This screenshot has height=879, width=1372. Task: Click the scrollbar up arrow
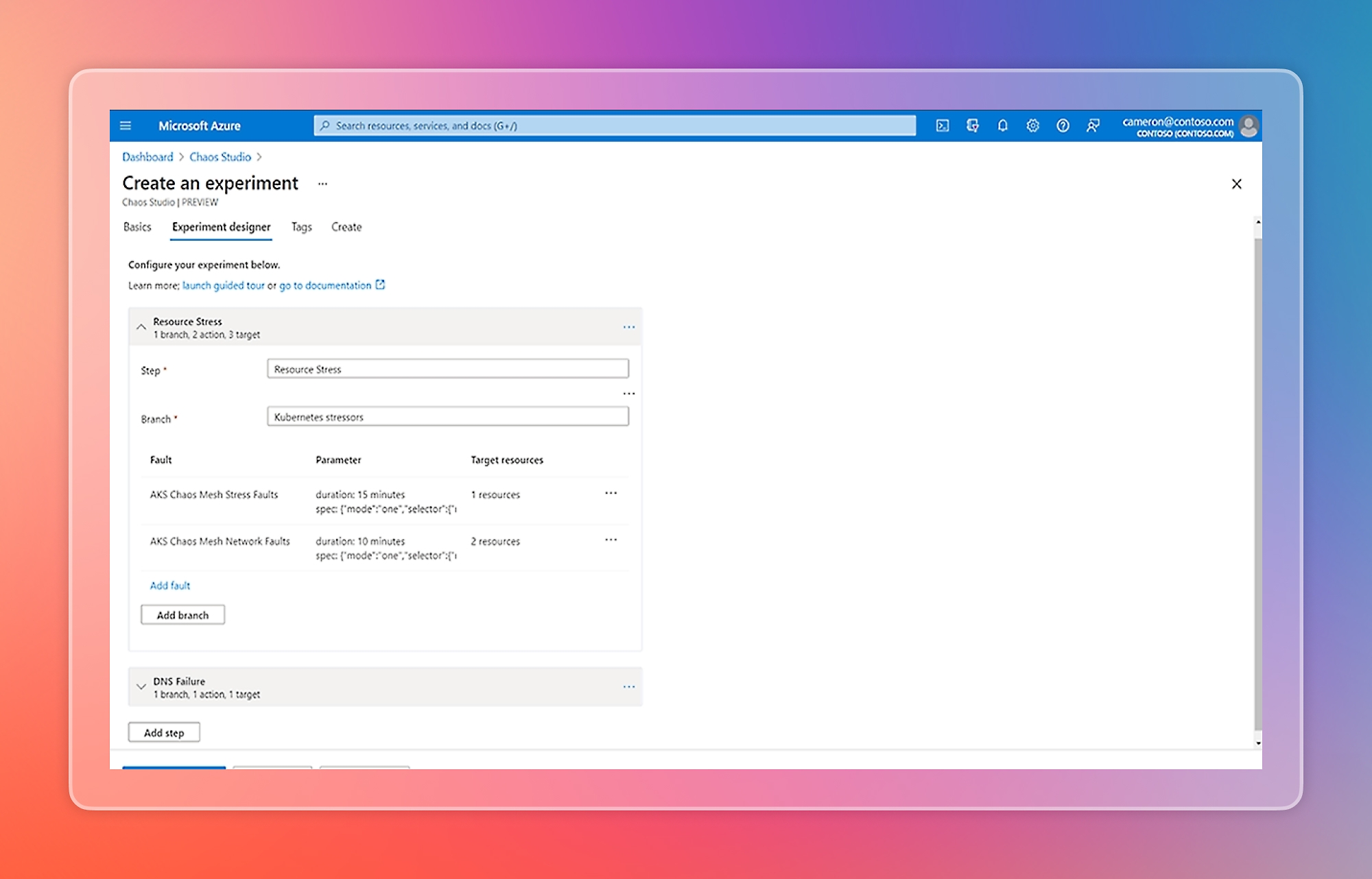click(1258, 222)
